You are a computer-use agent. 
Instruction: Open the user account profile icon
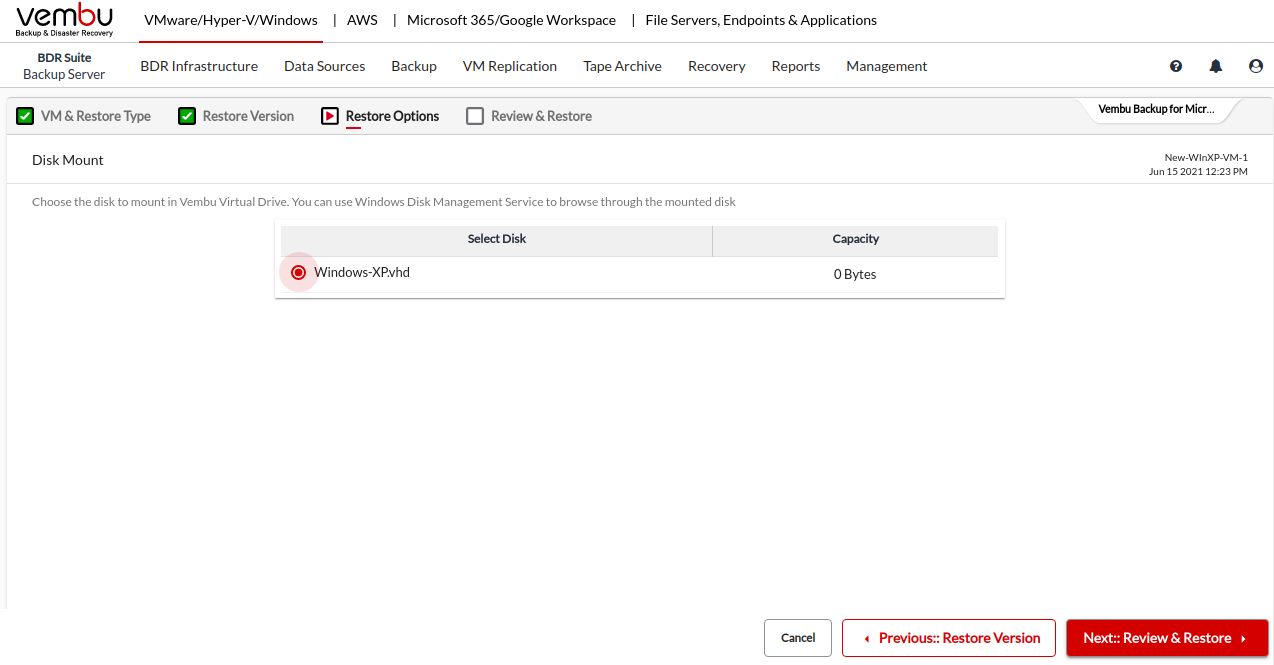click(1256, 66)
